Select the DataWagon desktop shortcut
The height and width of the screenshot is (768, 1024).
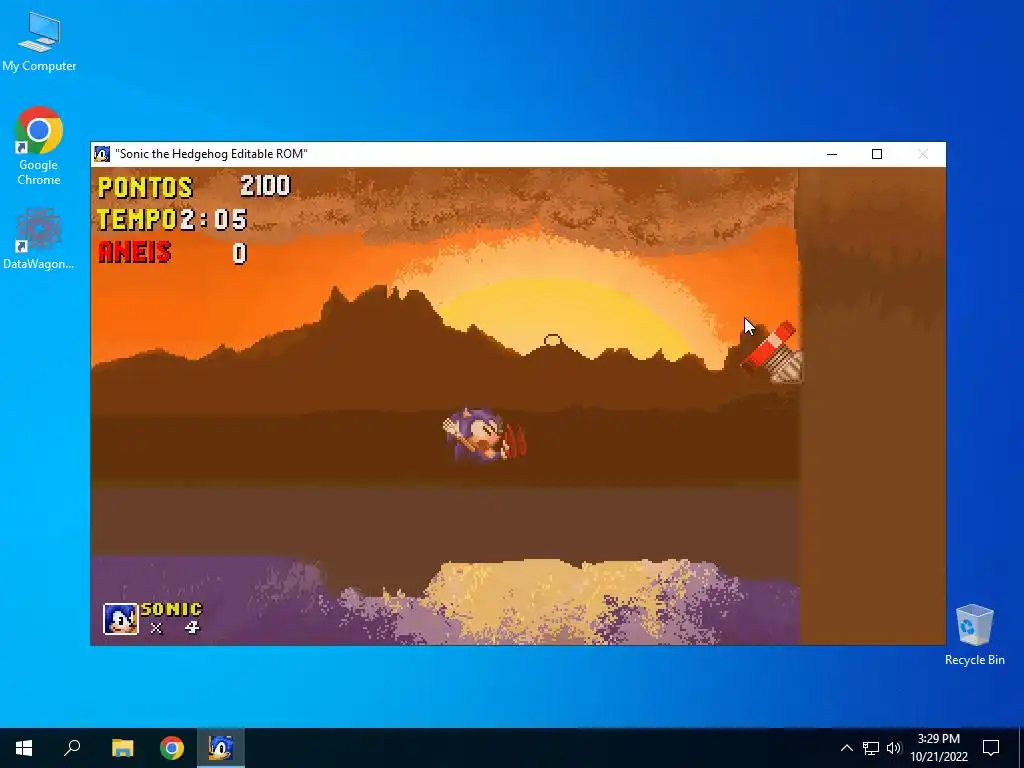39,238
